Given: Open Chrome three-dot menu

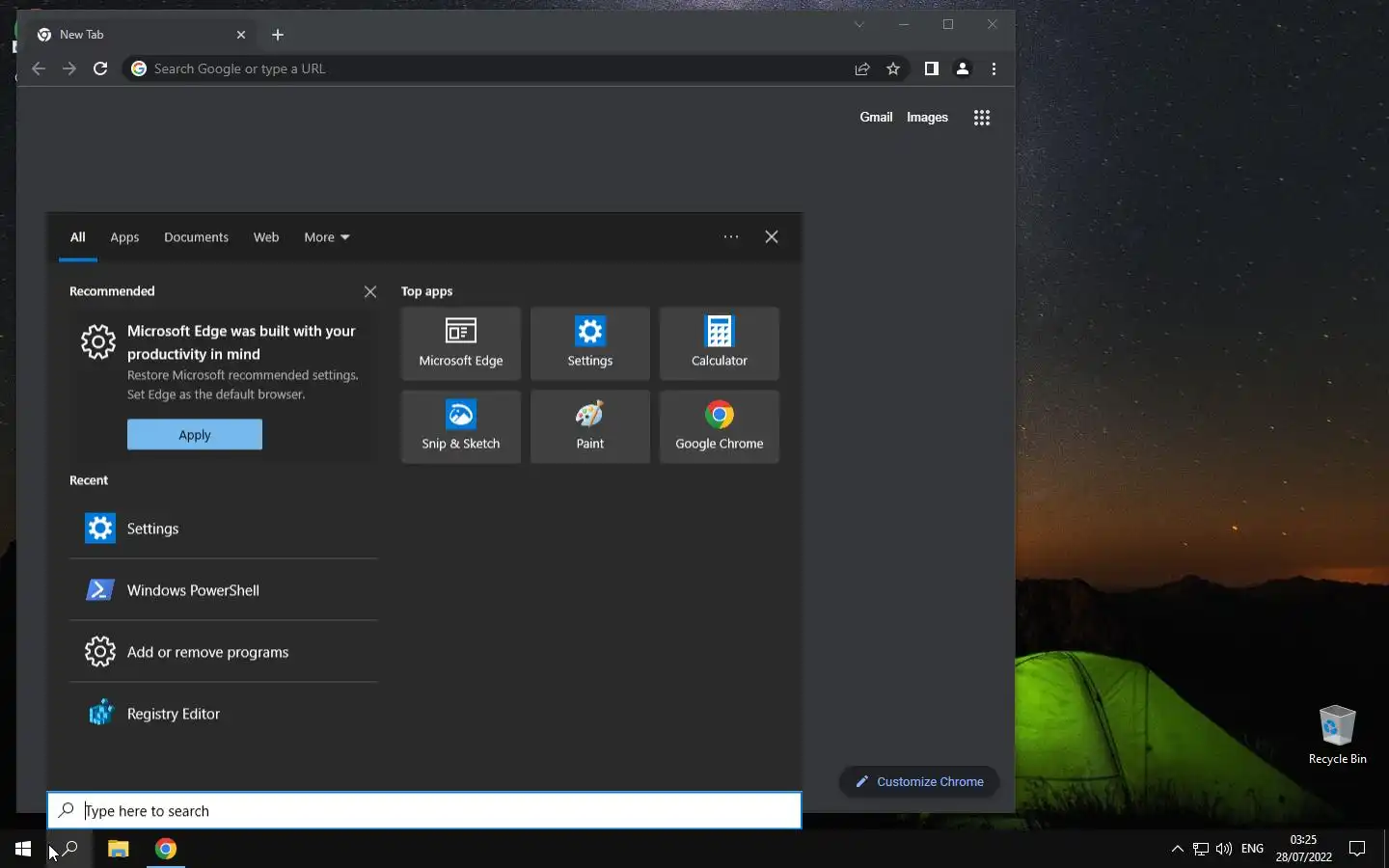Looking at the screenshot, I should coord(994,69).
